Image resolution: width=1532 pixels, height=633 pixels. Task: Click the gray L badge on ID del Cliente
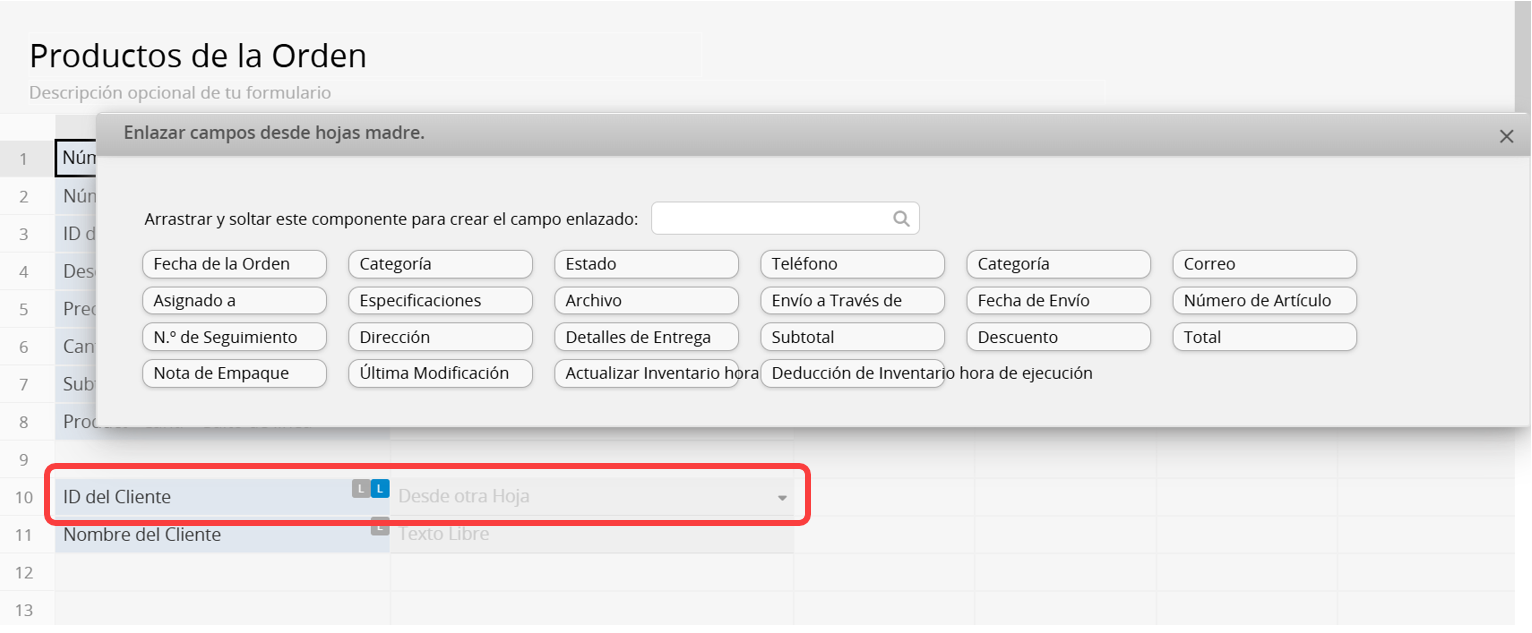[360, 489]
